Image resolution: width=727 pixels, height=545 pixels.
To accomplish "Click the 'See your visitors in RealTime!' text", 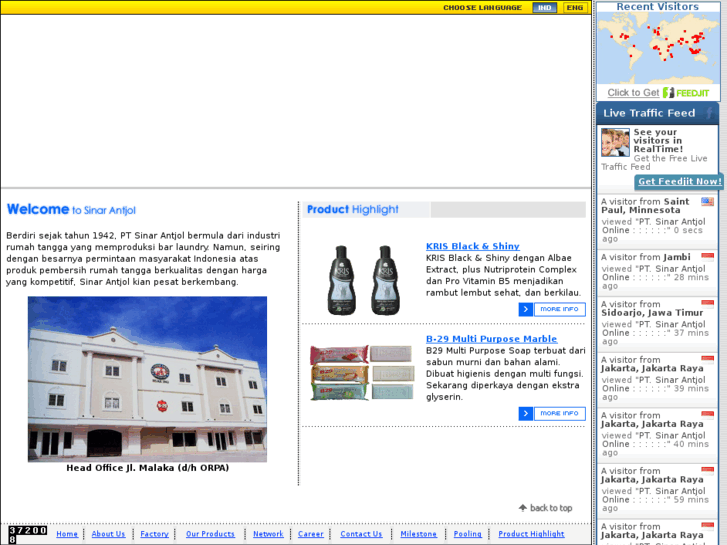I will 658,141.
